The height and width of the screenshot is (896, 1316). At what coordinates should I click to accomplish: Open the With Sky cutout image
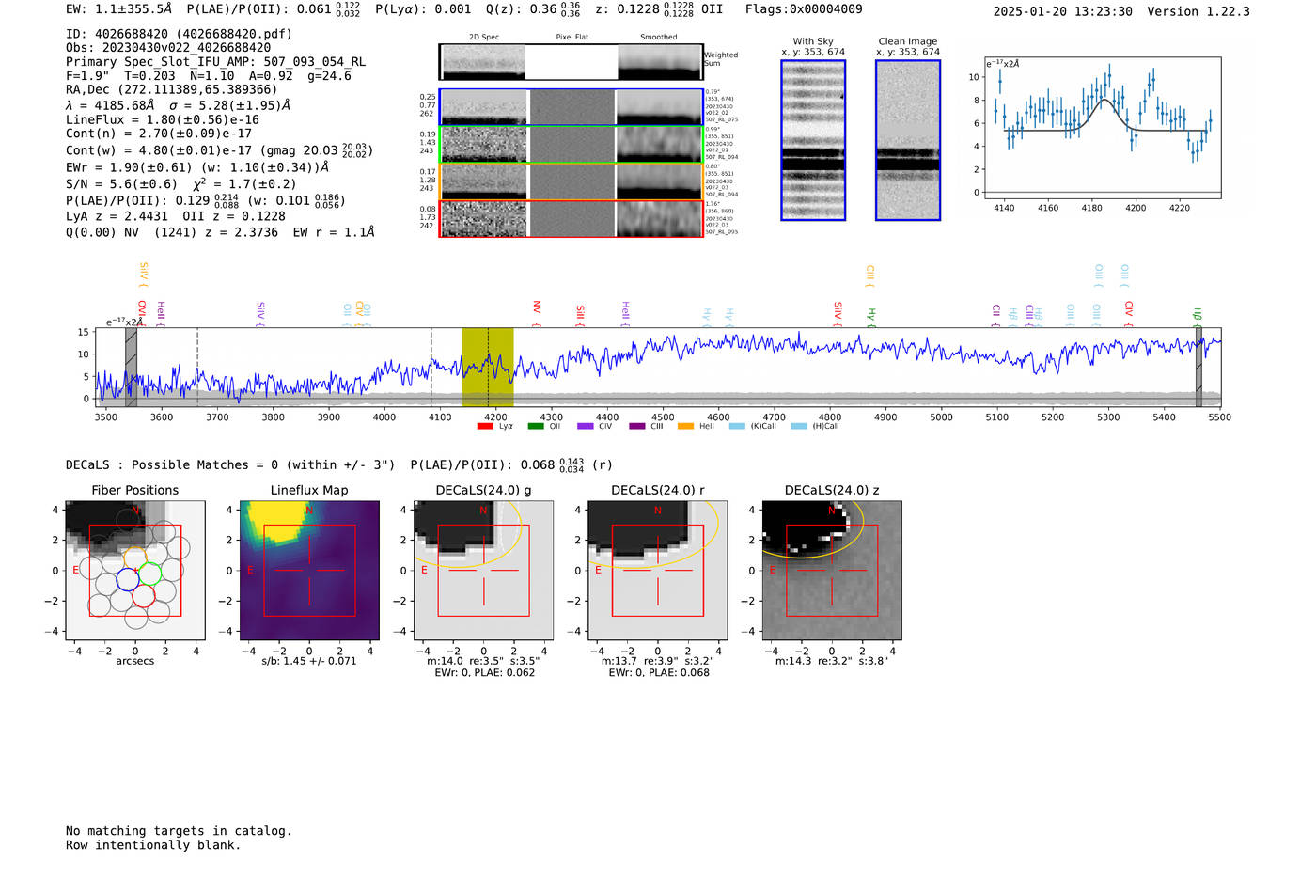coord(813,140)
